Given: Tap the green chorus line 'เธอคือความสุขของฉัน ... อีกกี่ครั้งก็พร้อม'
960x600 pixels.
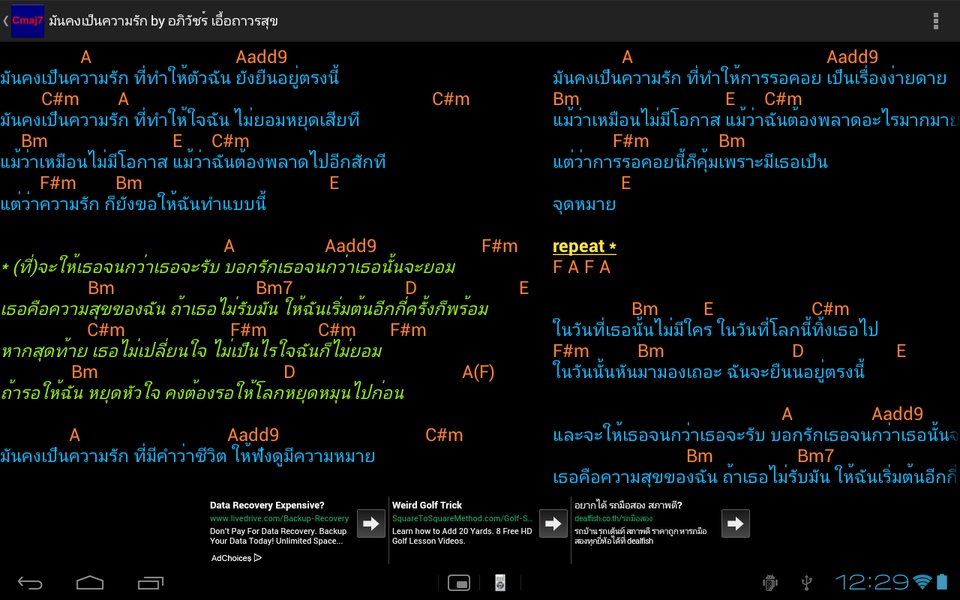Looking at the screenshot, I should pos(244,309).
